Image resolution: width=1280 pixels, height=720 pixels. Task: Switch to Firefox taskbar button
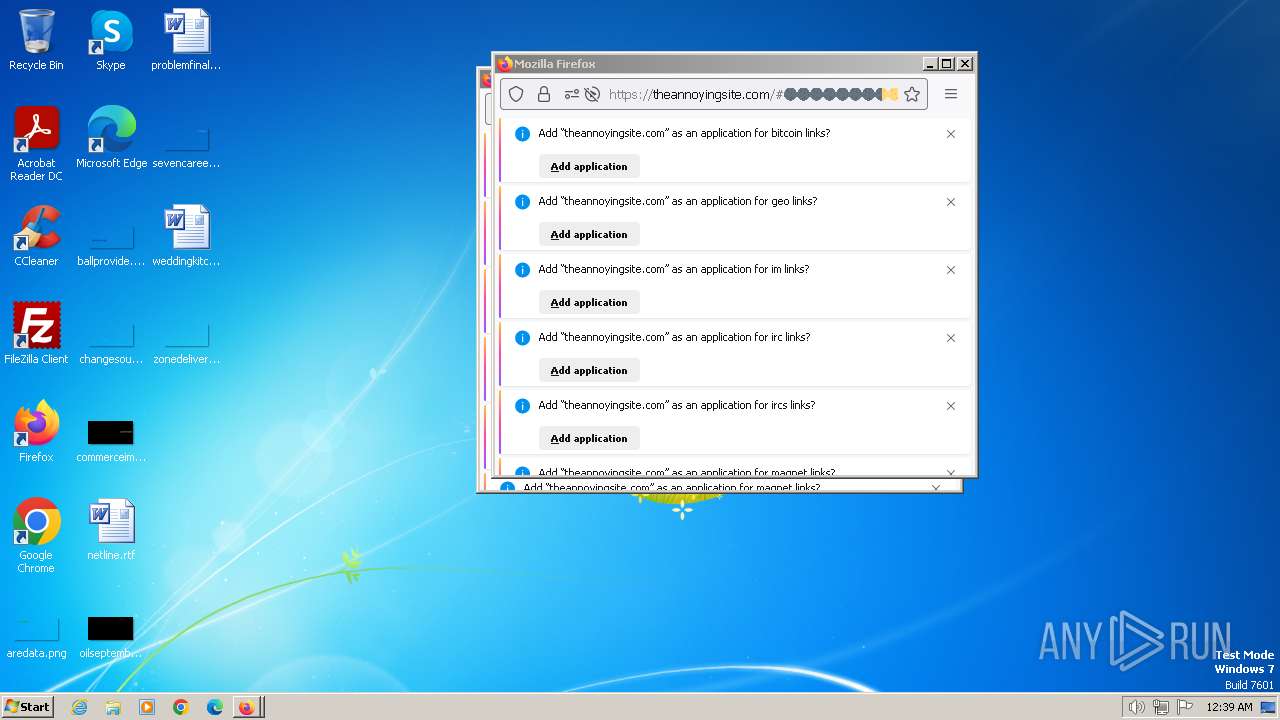[x=246, y=707]
